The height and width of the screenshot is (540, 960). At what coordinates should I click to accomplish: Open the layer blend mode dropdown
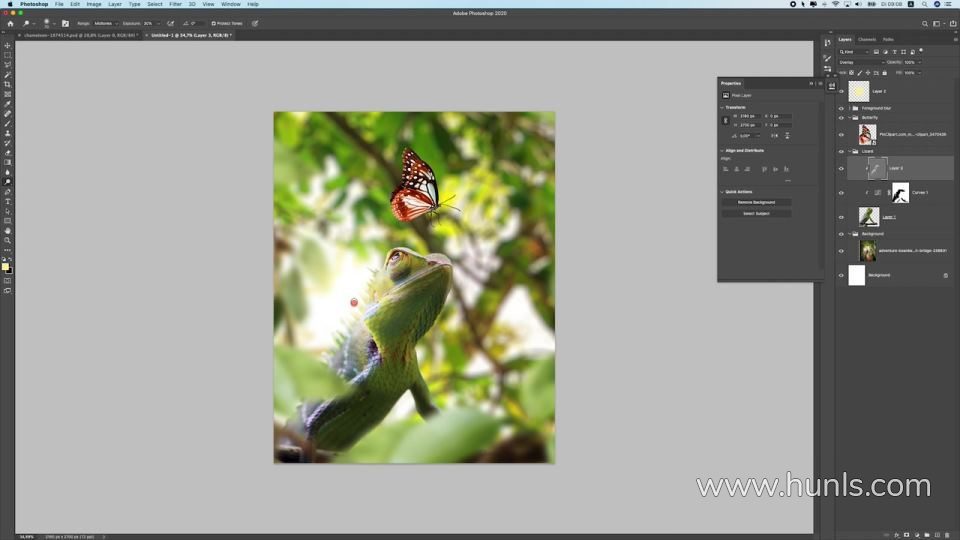[862, 62]
